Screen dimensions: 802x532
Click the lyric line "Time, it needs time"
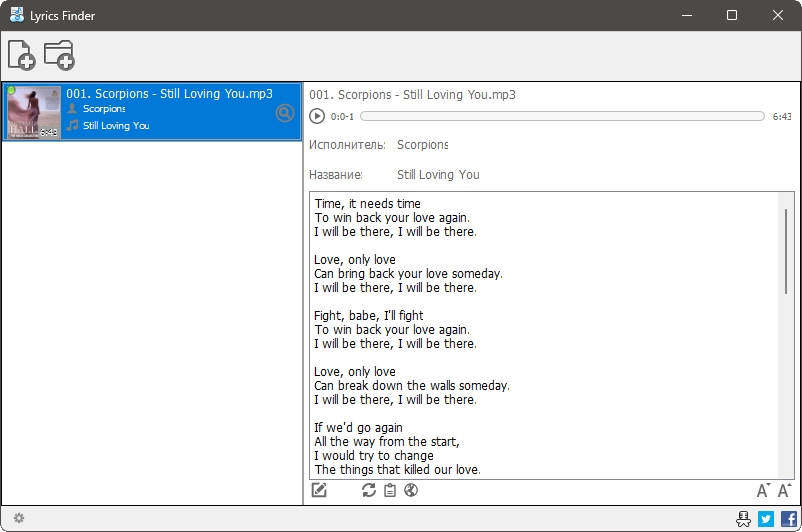tap(367, 204)
